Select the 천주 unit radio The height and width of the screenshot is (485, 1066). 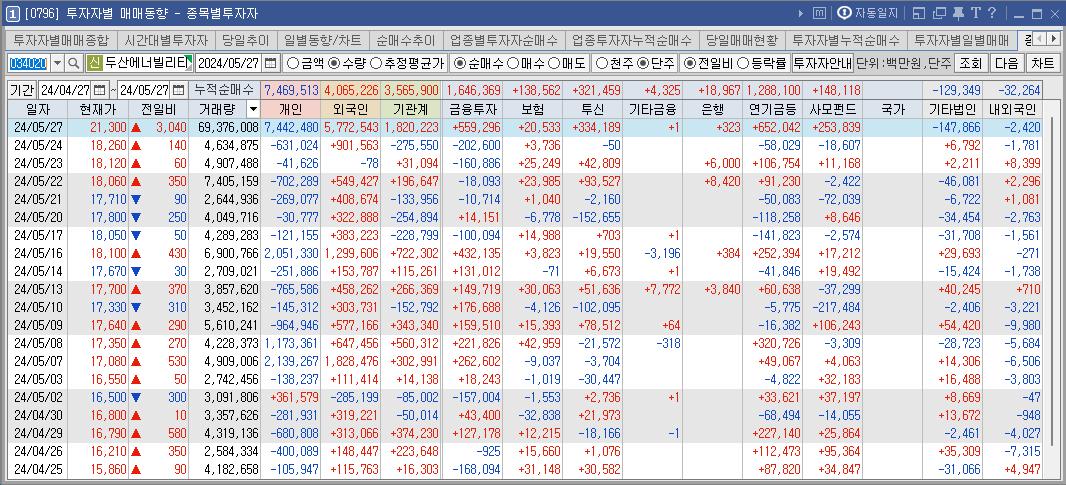coord(602,64)
